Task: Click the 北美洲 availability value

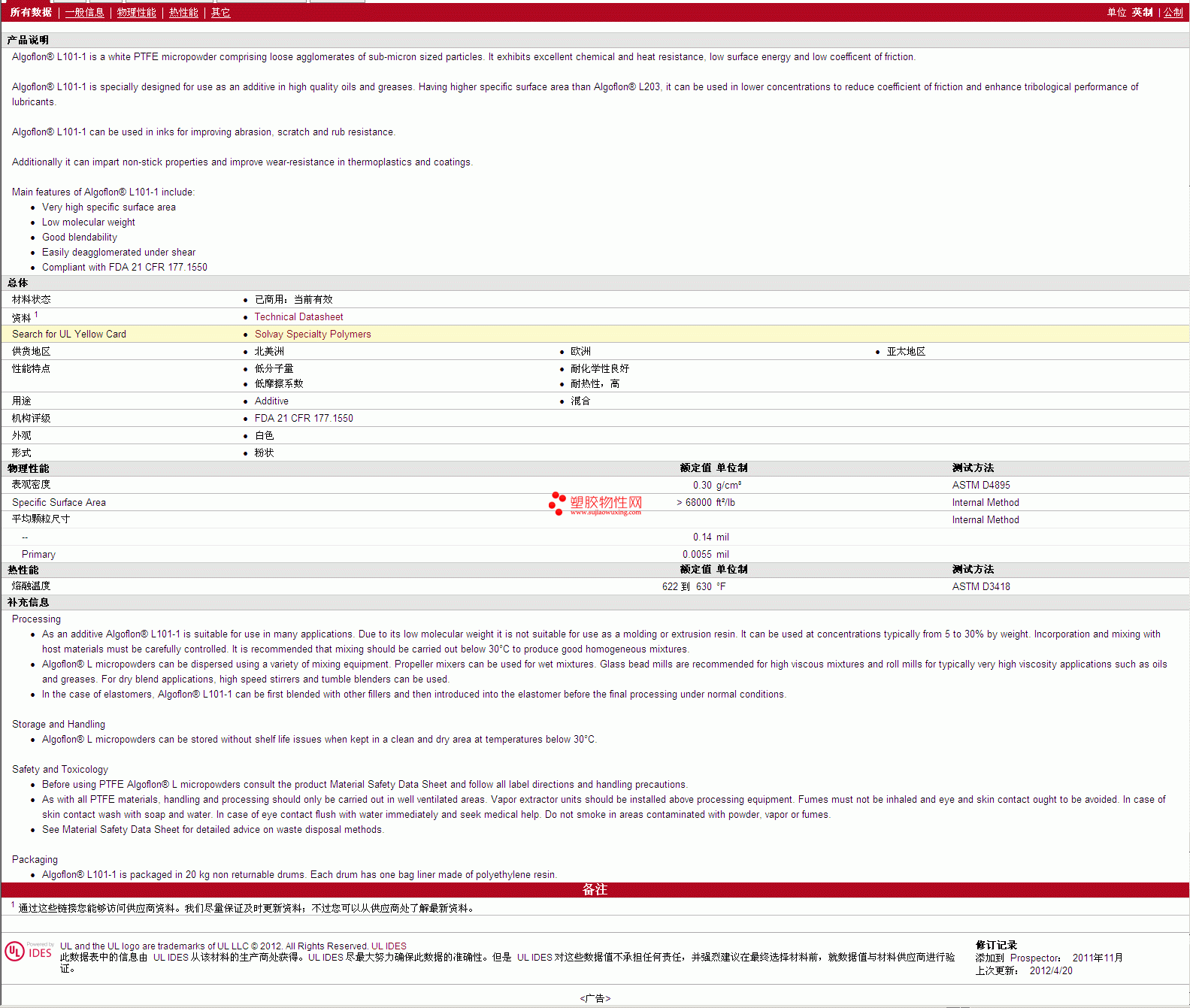Action: point(269,351)
